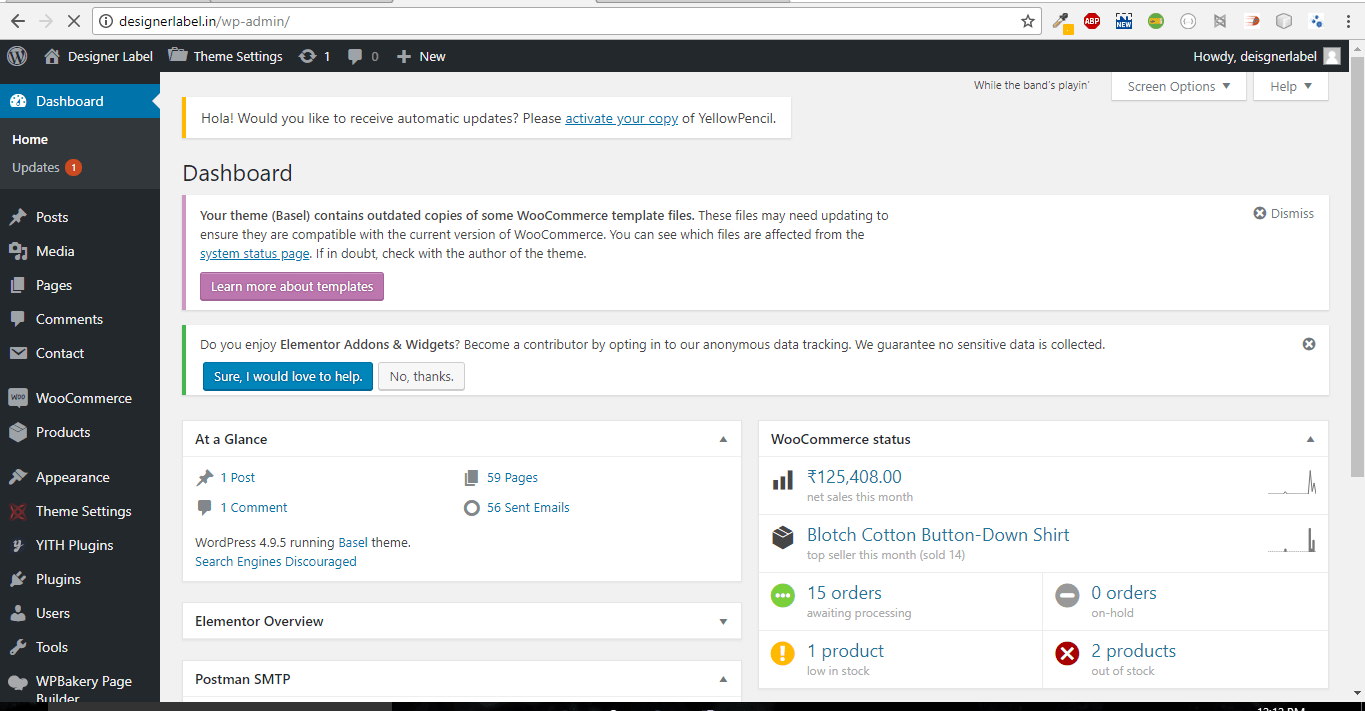Open 0 orders on-hold

pos(1124,593)
